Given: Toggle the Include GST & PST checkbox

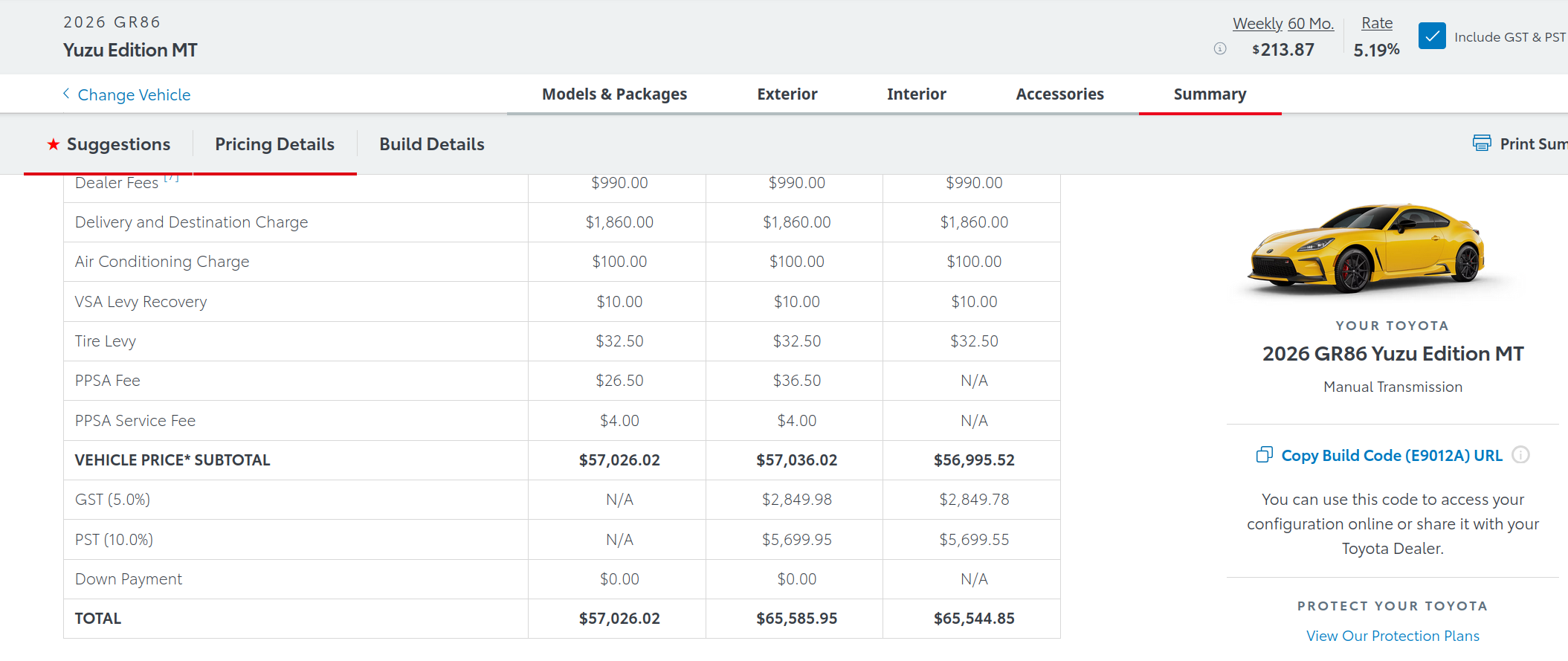Looking at the screenshot, I should pyautogui.click(x=1432, y=36).
